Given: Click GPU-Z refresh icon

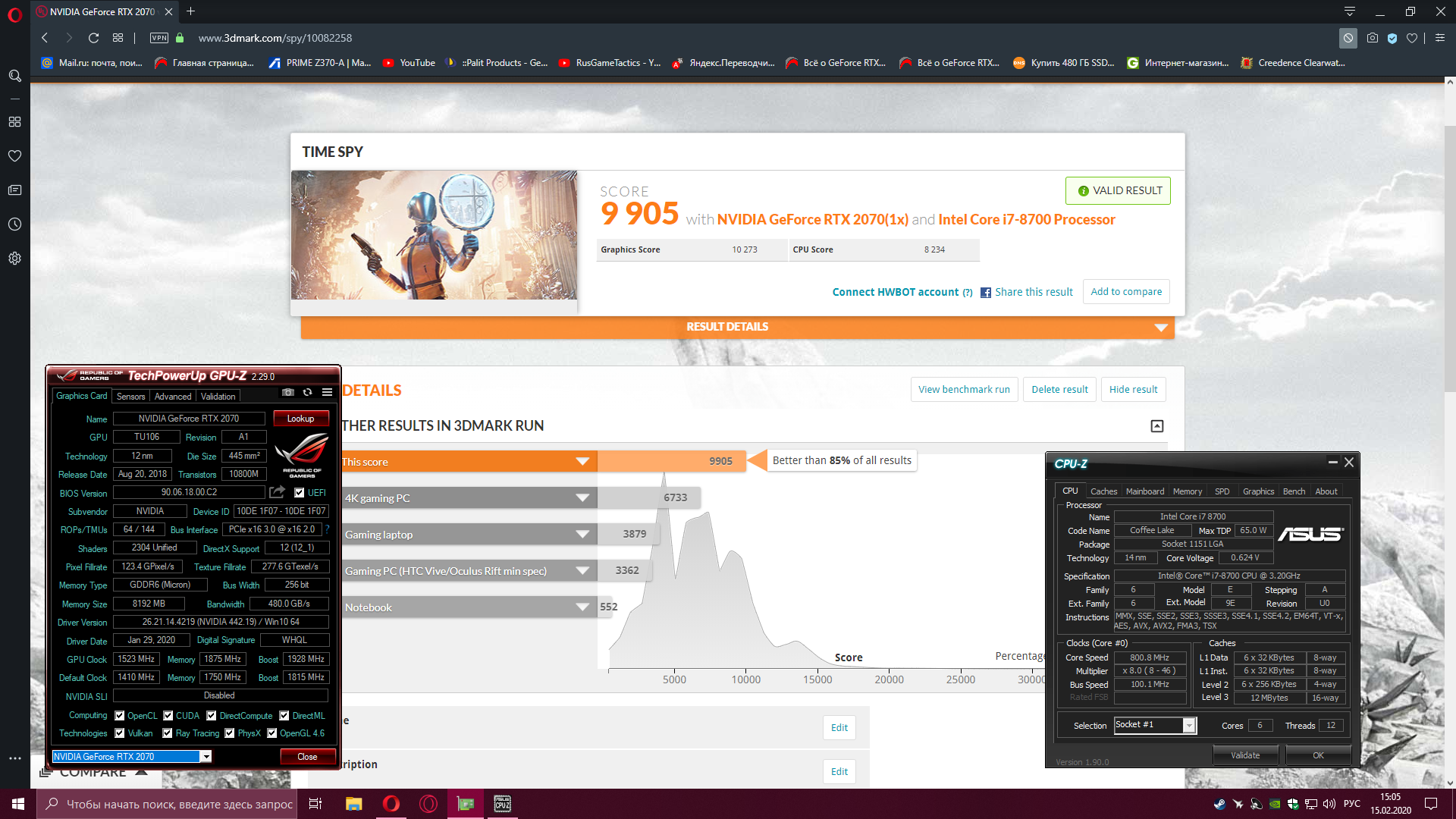Looking at the screenshot, I should (307, 392).
